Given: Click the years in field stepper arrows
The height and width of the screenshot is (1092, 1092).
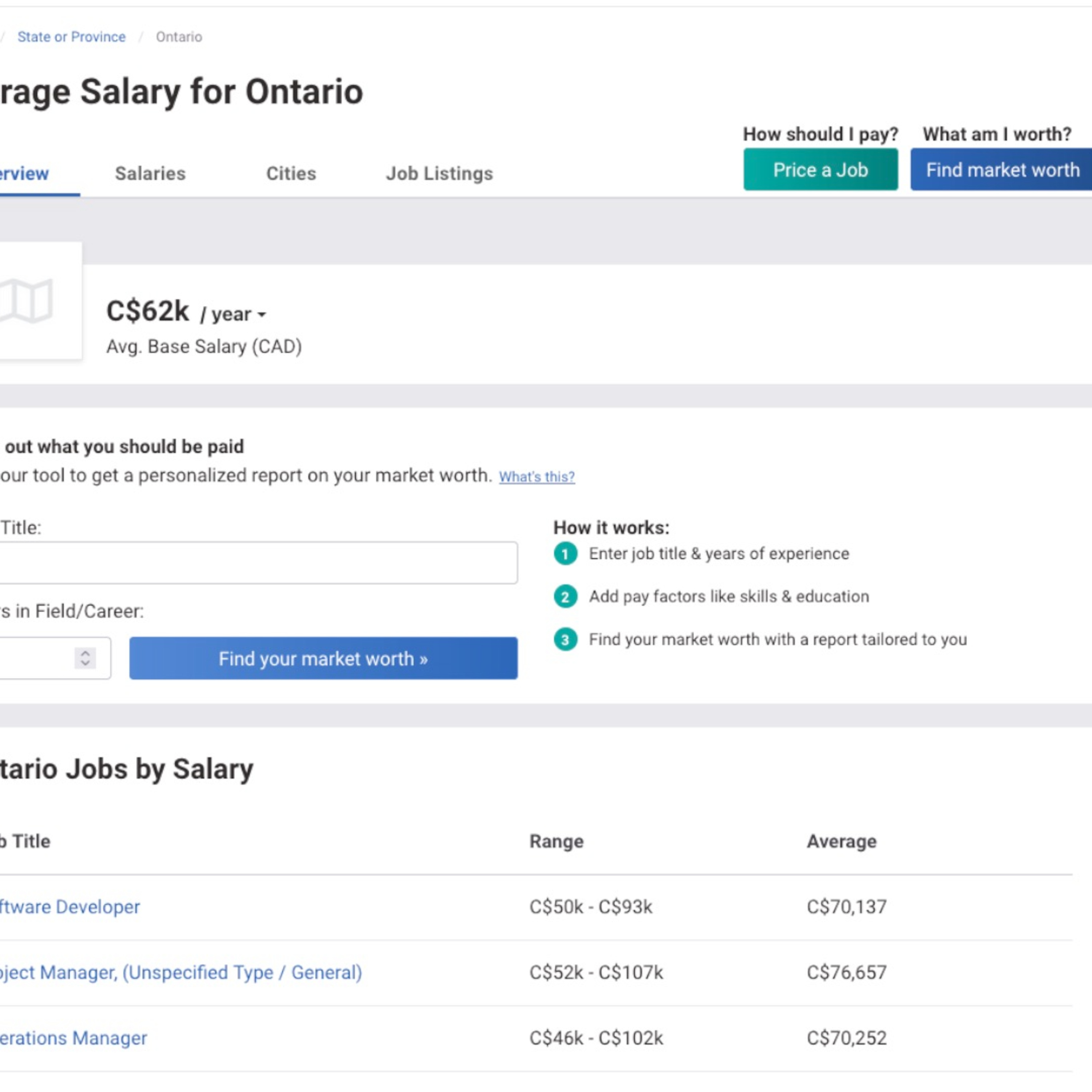Looking at the screenshot, I should [85, 658].
